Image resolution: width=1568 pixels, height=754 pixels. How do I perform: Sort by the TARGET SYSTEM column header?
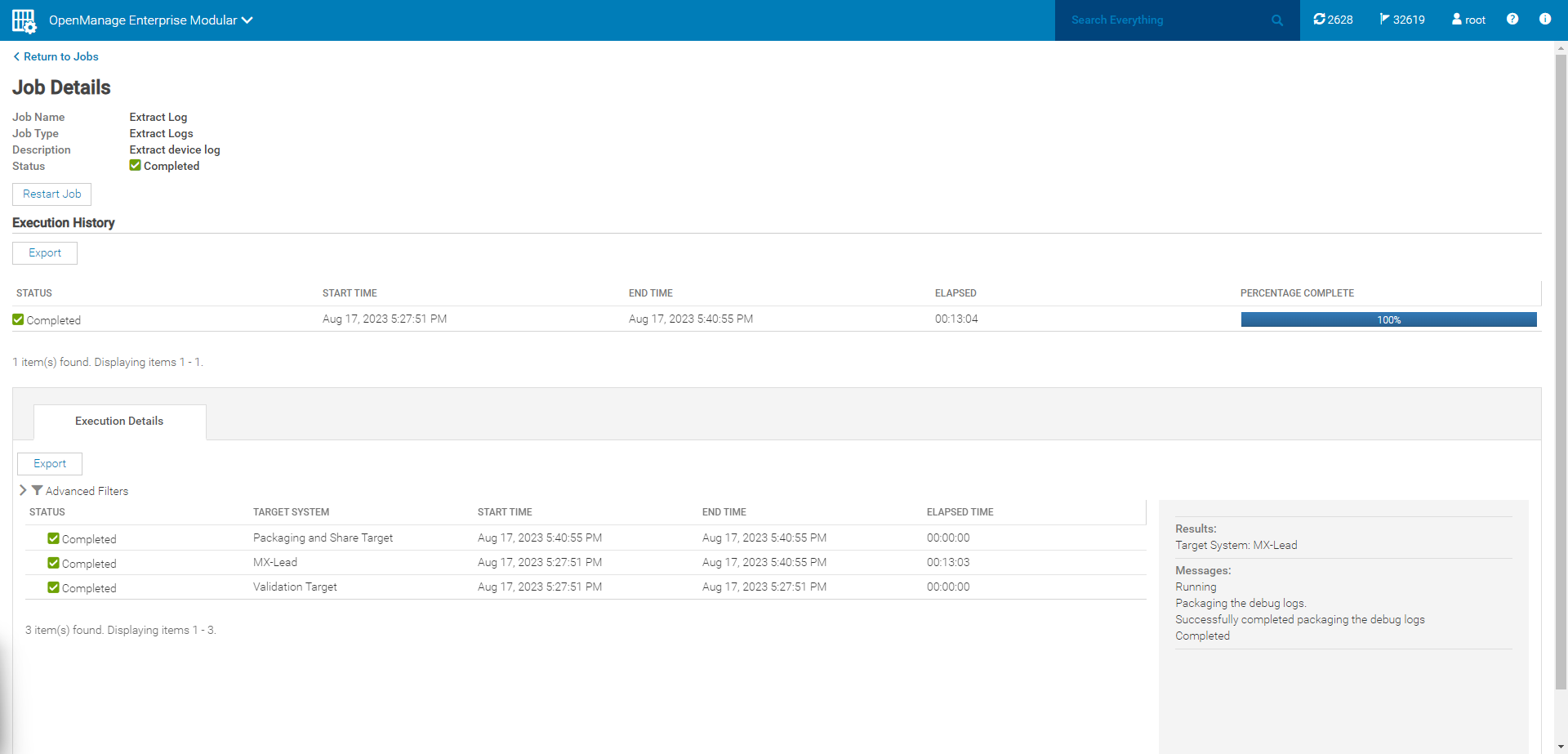tap(291, 511)
